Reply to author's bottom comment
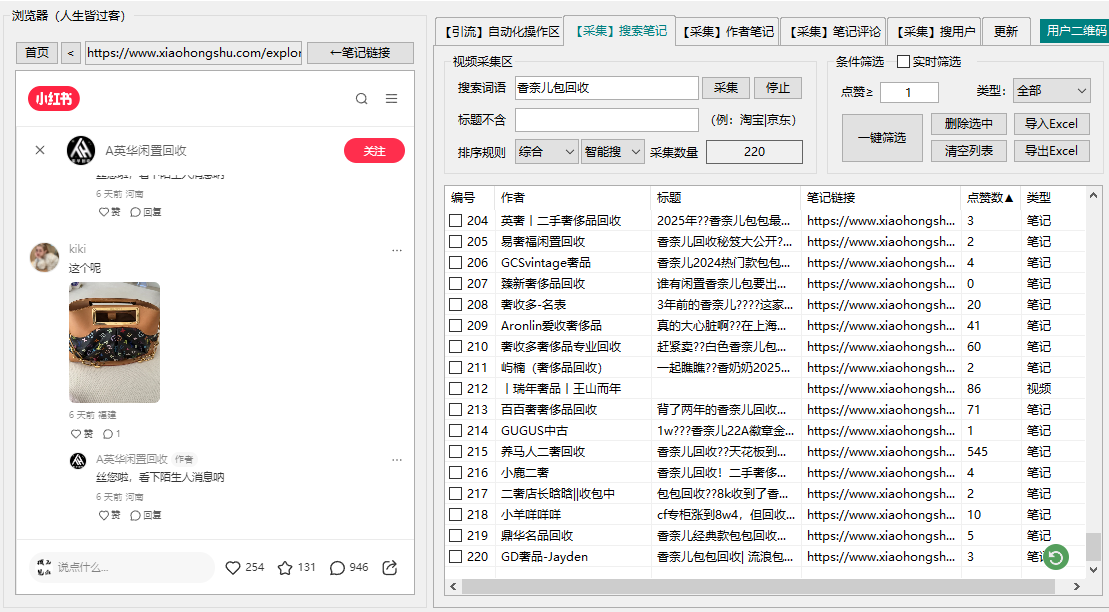1109x612 pixels. pos(146,516)
